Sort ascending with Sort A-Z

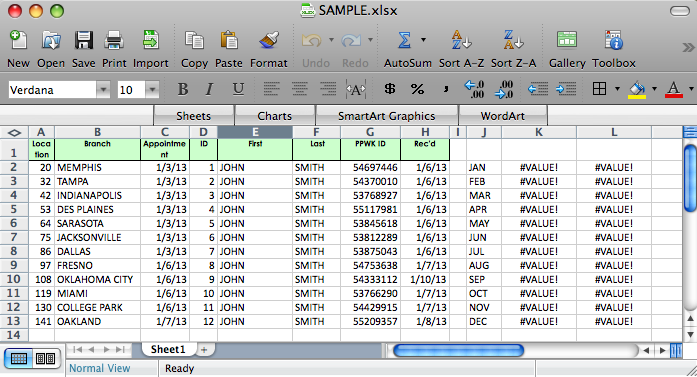pos(461,40)
